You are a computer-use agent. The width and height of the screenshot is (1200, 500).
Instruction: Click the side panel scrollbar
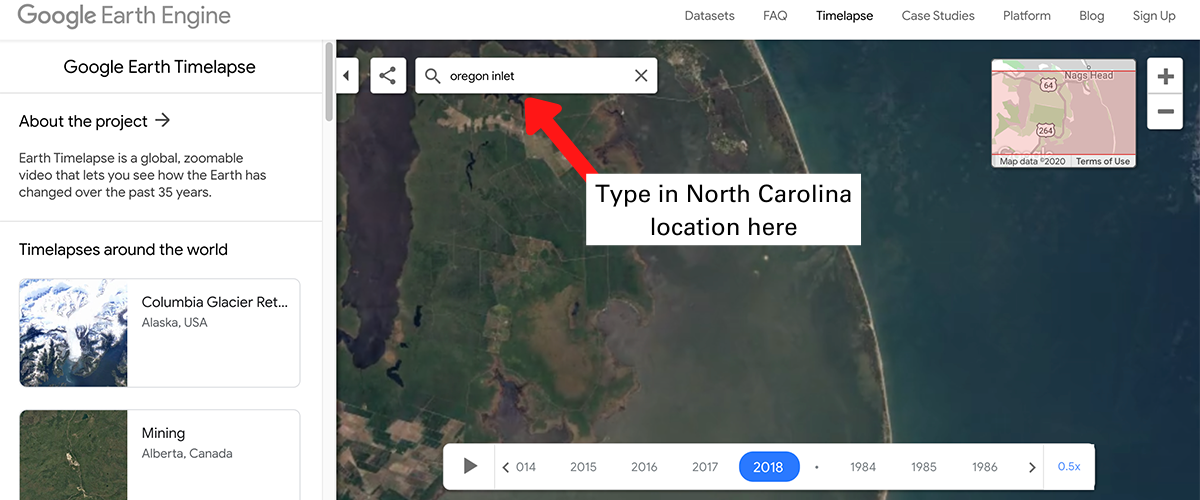[329, 82]
